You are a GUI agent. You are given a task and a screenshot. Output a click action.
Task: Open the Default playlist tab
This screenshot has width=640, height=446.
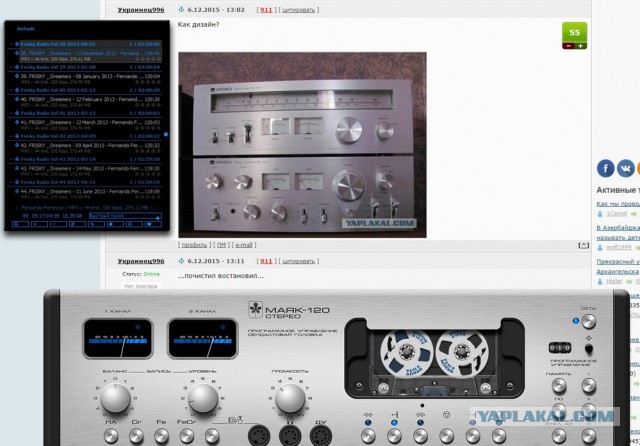point(25,29)
